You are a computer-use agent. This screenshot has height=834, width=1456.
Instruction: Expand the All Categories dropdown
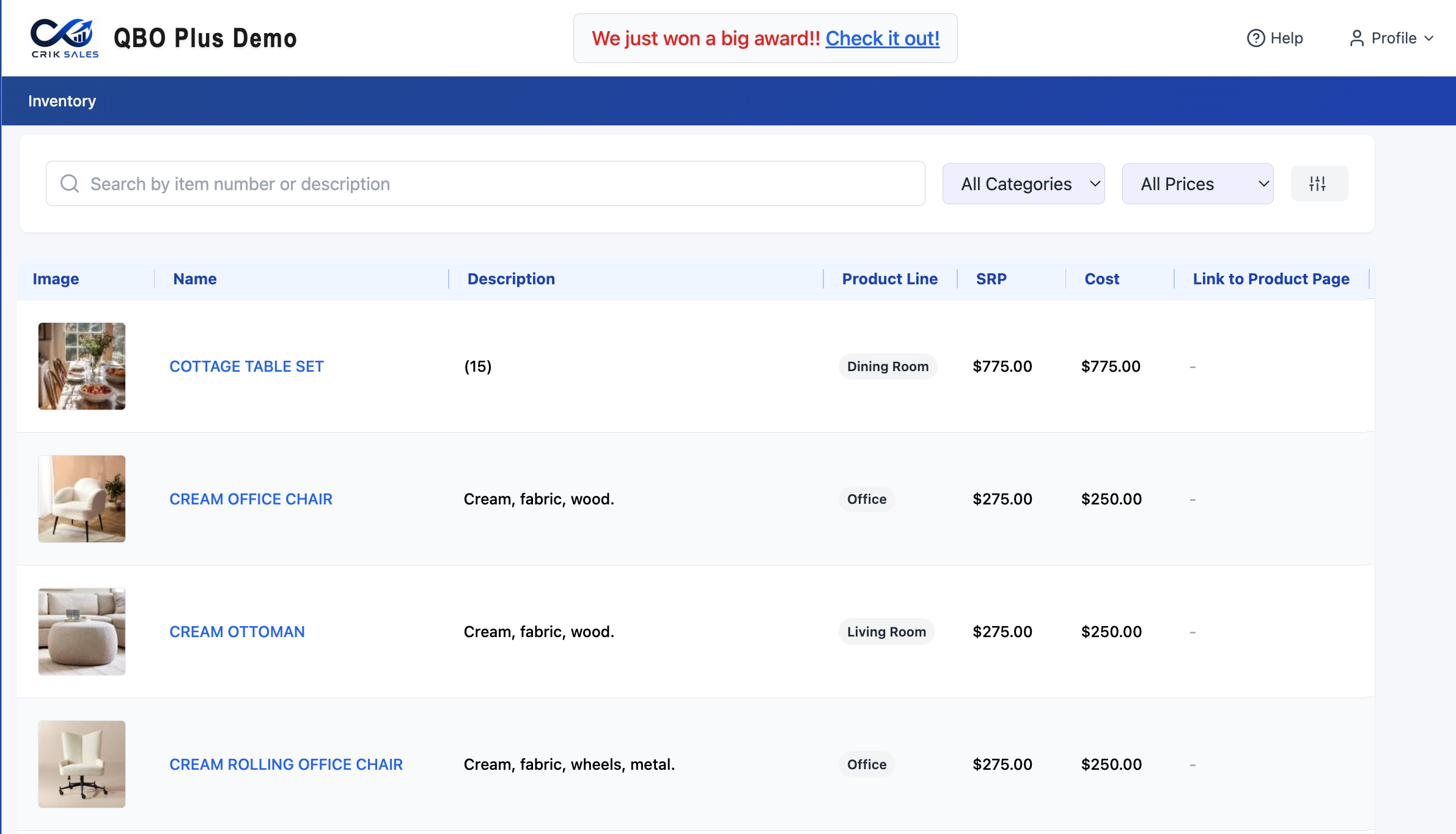[1023, 183]
